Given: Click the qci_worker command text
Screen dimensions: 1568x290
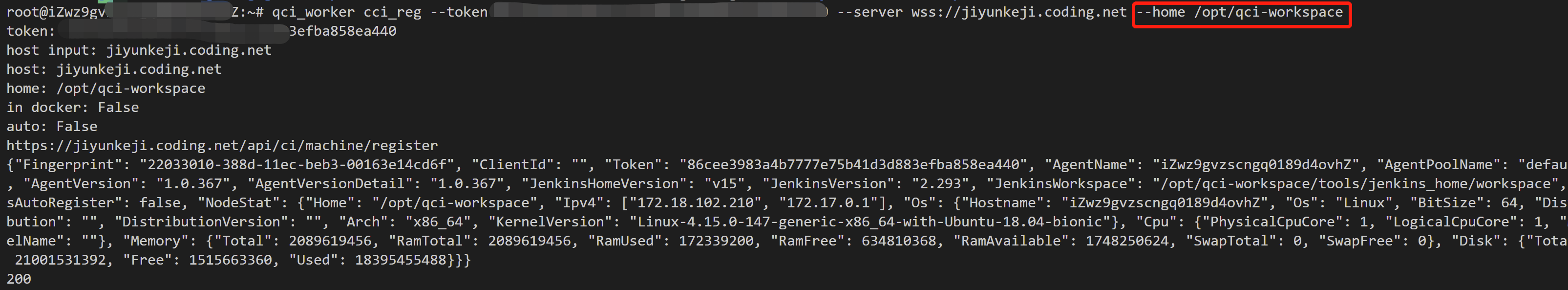Looking at the screenshot, I should (x=314, y=12).
